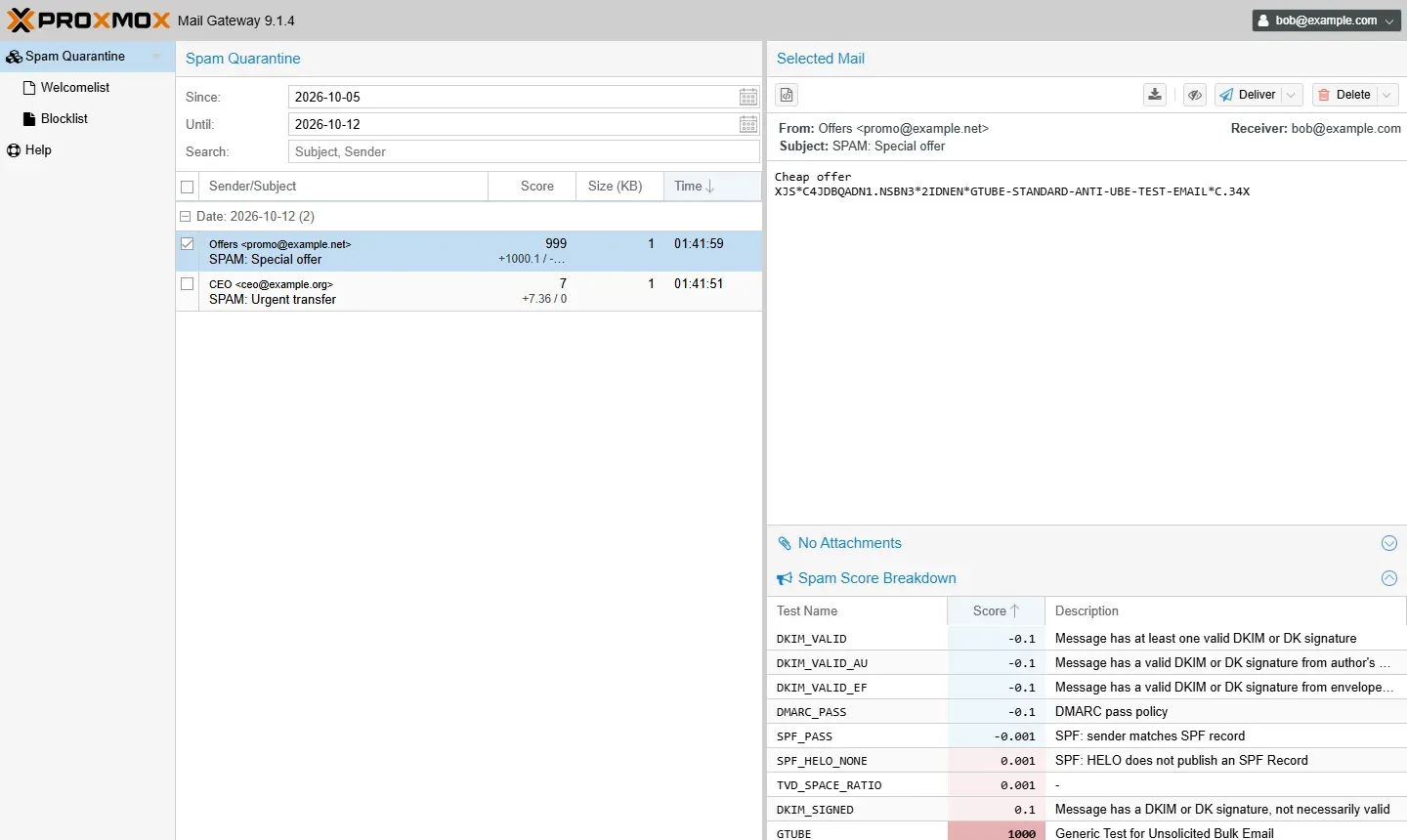Open the bob@example.com user menu

[x=1327, y=21]
